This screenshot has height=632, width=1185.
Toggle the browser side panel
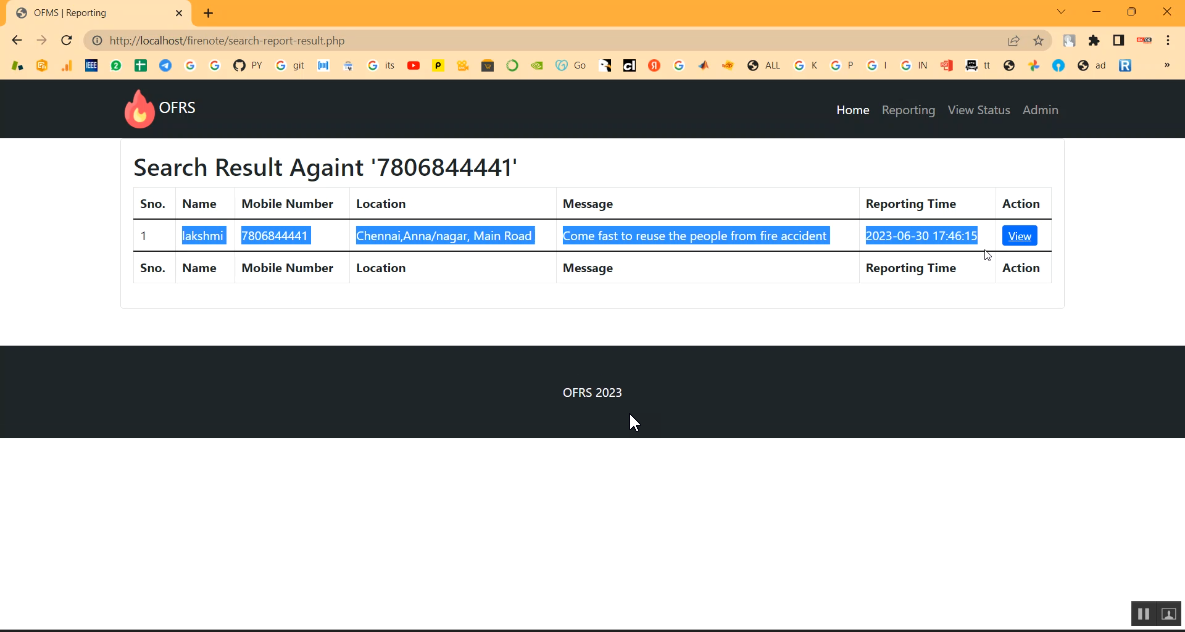pyautogui.click(x=1119, y=41)
